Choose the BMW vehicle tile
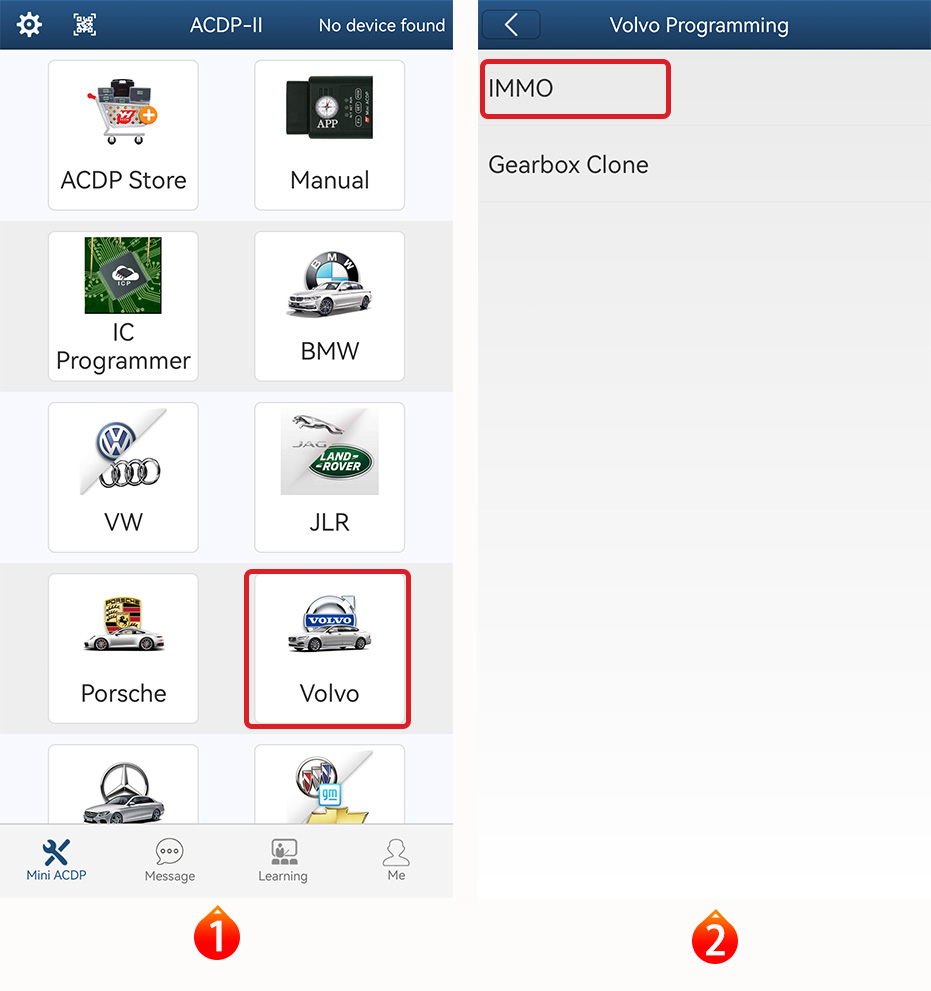The width and height of the screenshot is (931, 991). 329,306
